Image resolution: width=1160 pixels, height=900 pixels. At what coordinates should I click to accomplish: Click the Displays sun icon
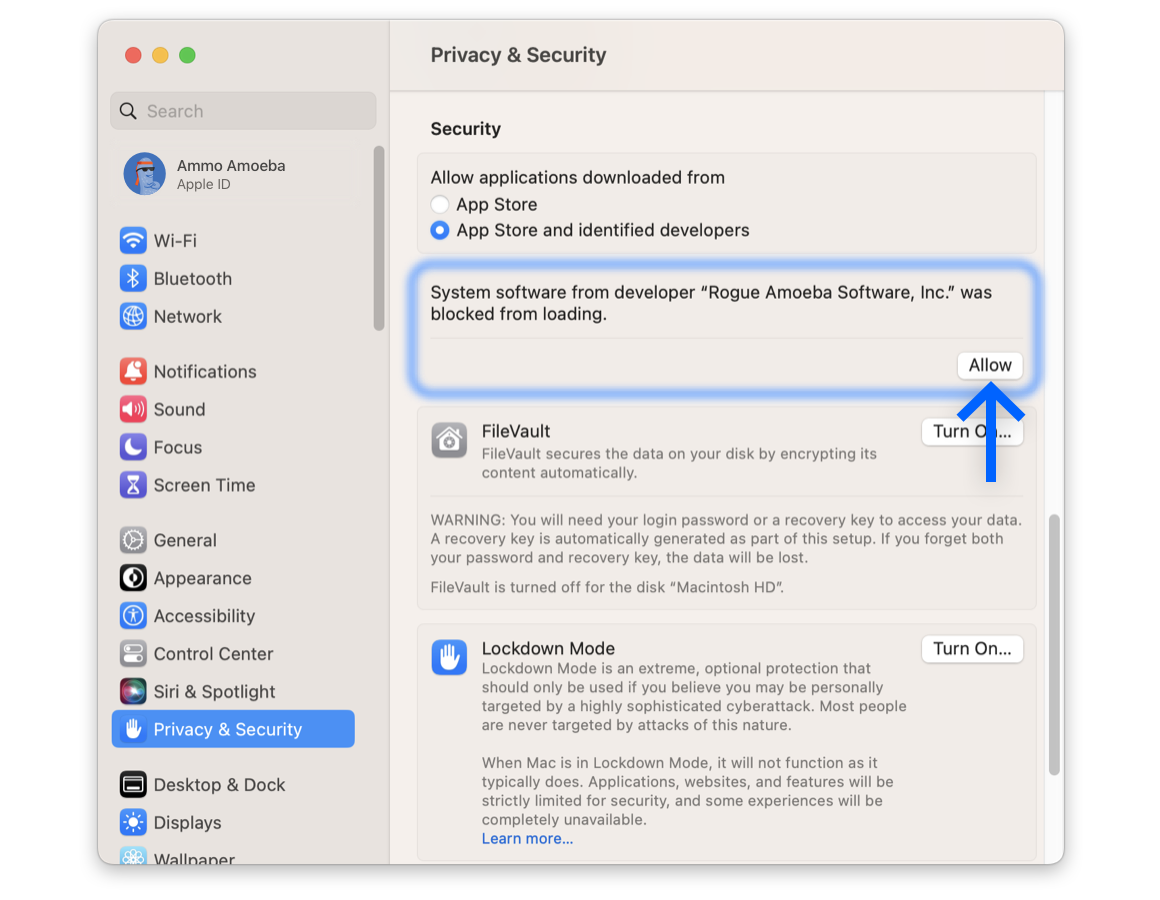(133, 822)
